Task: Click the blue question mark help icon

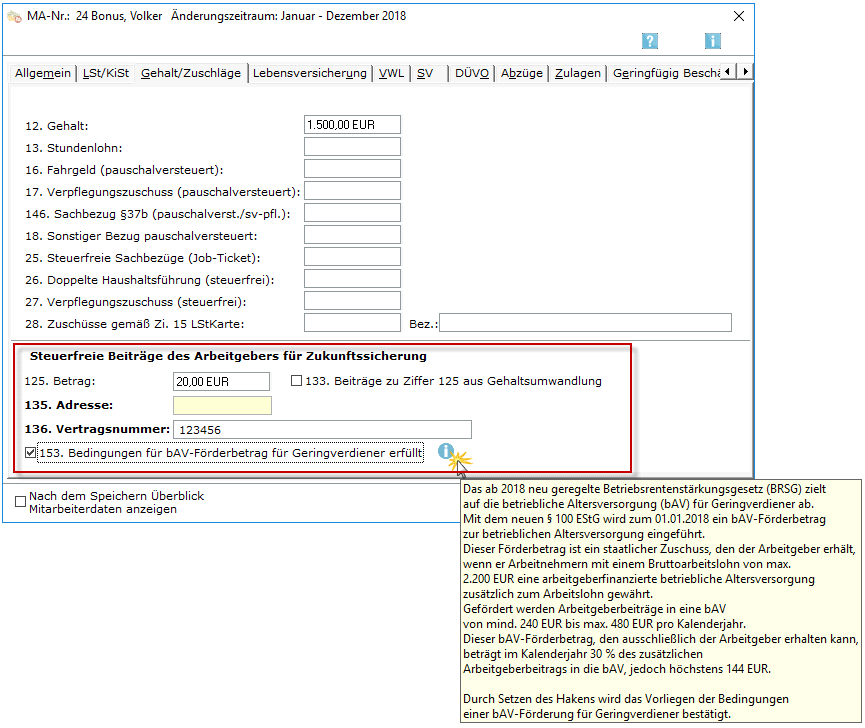Action: (x=650, y=41)
